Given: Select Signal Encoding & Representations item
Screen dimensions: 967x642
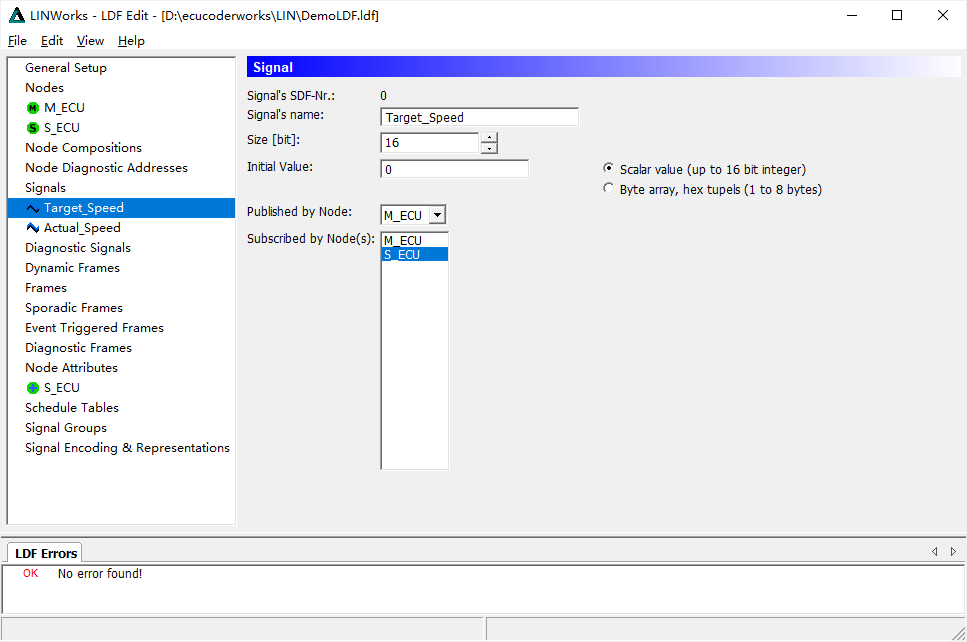Looking at the screenshot, I should click(127, 448).
